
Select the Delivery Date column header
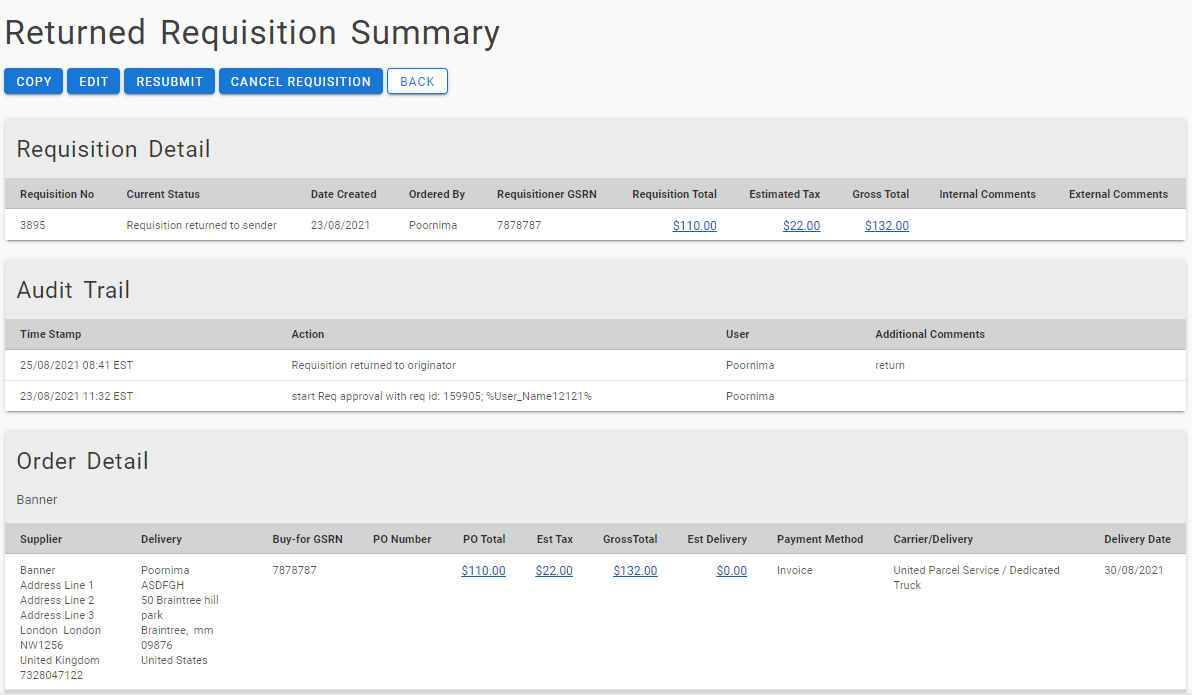click(x=1137, y=539)
